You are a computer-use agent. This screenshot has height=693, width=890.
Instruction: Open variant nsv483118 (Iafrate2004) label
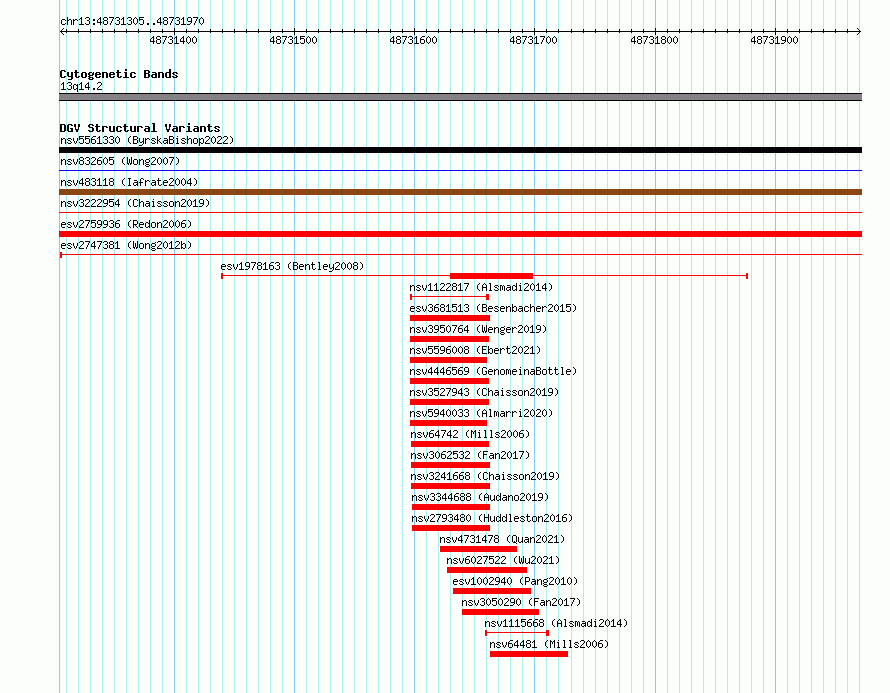pyautogui.click(x=129, y=182)
